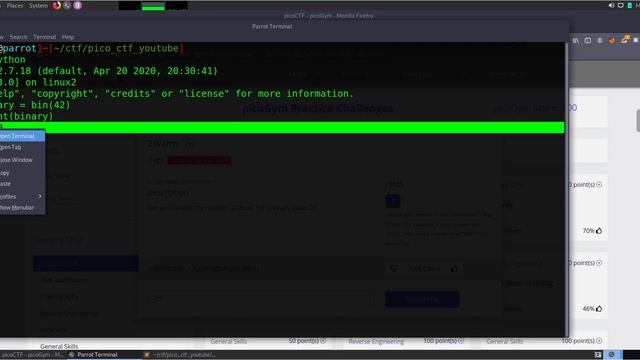
Task: Click the green highlighted terminal line
Action: tap(282, 127)
